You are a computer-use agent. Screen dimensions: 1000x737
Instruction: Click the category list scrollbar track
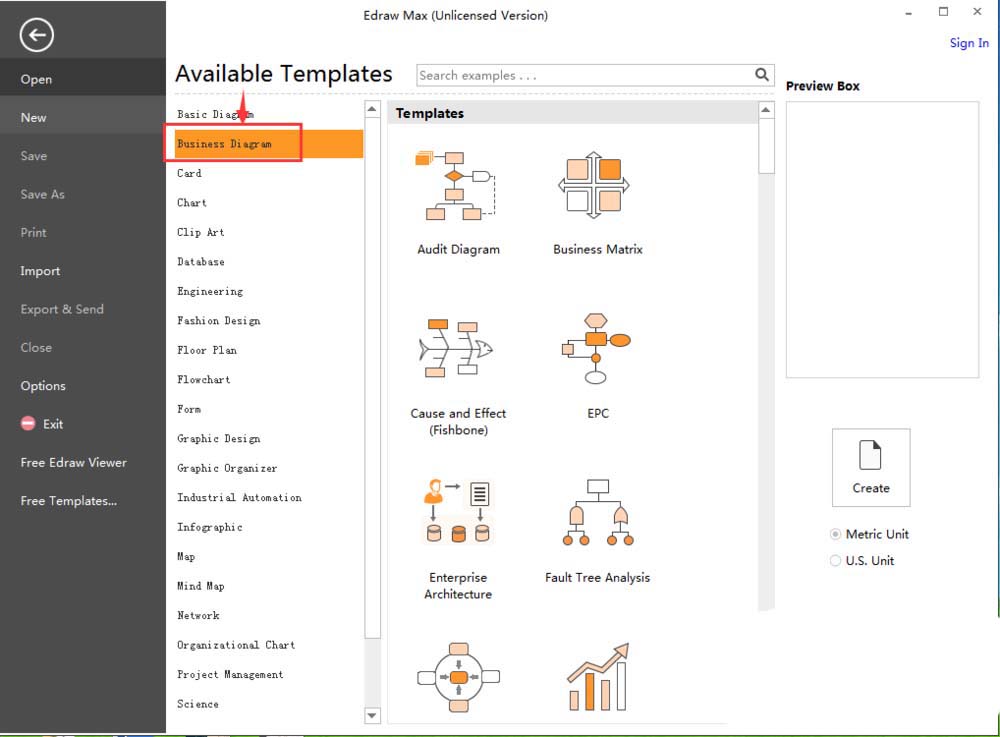click(x=372, y=673)
